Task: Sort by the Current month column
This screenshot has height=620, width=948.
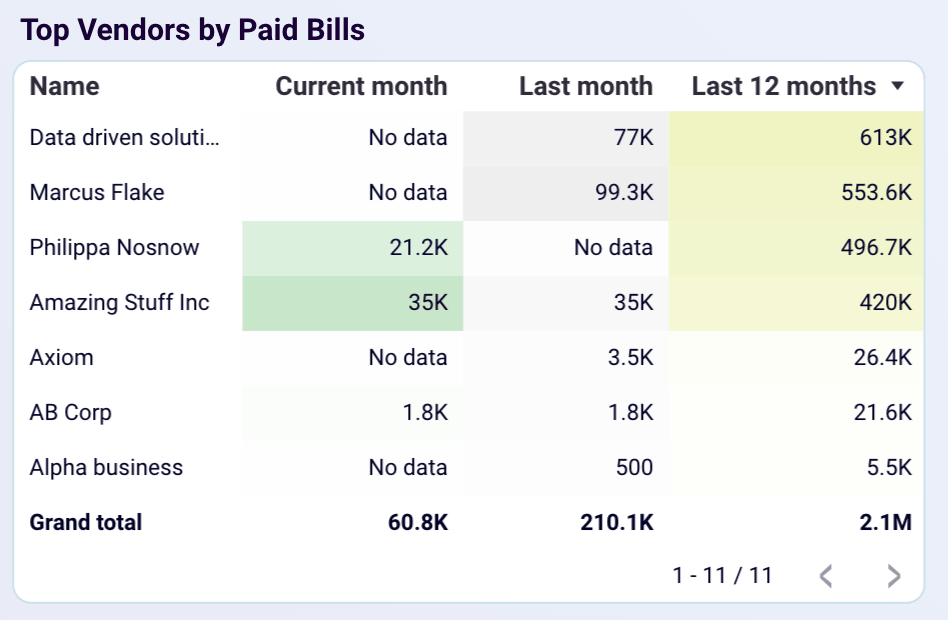Action: 359,87
